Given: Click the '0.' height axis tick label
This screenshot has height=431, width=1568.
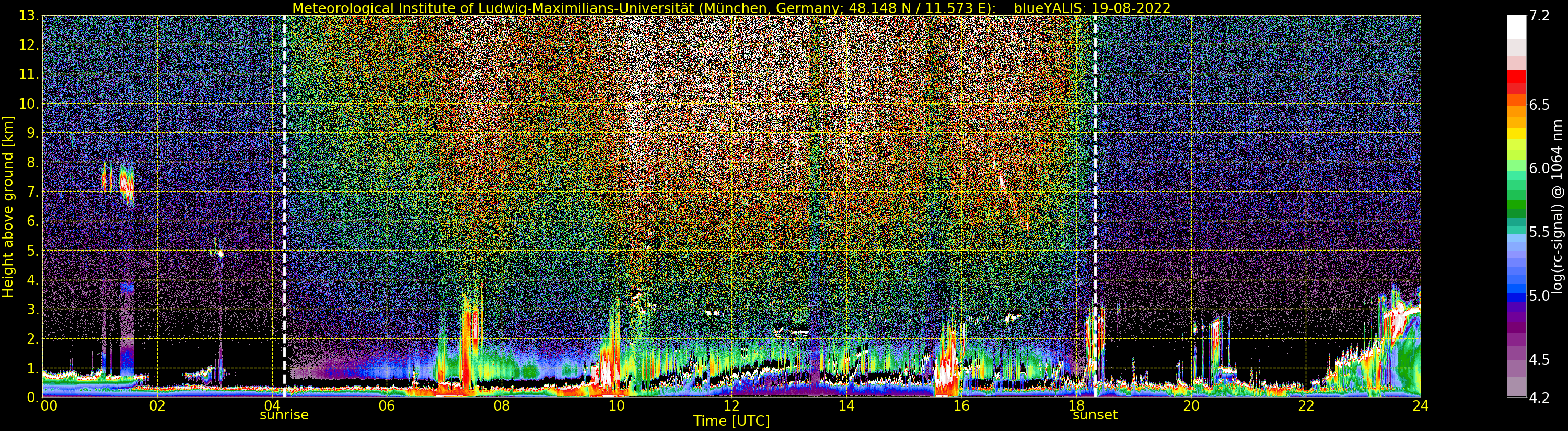Looking at the screenshot, I should click(33, 398).
